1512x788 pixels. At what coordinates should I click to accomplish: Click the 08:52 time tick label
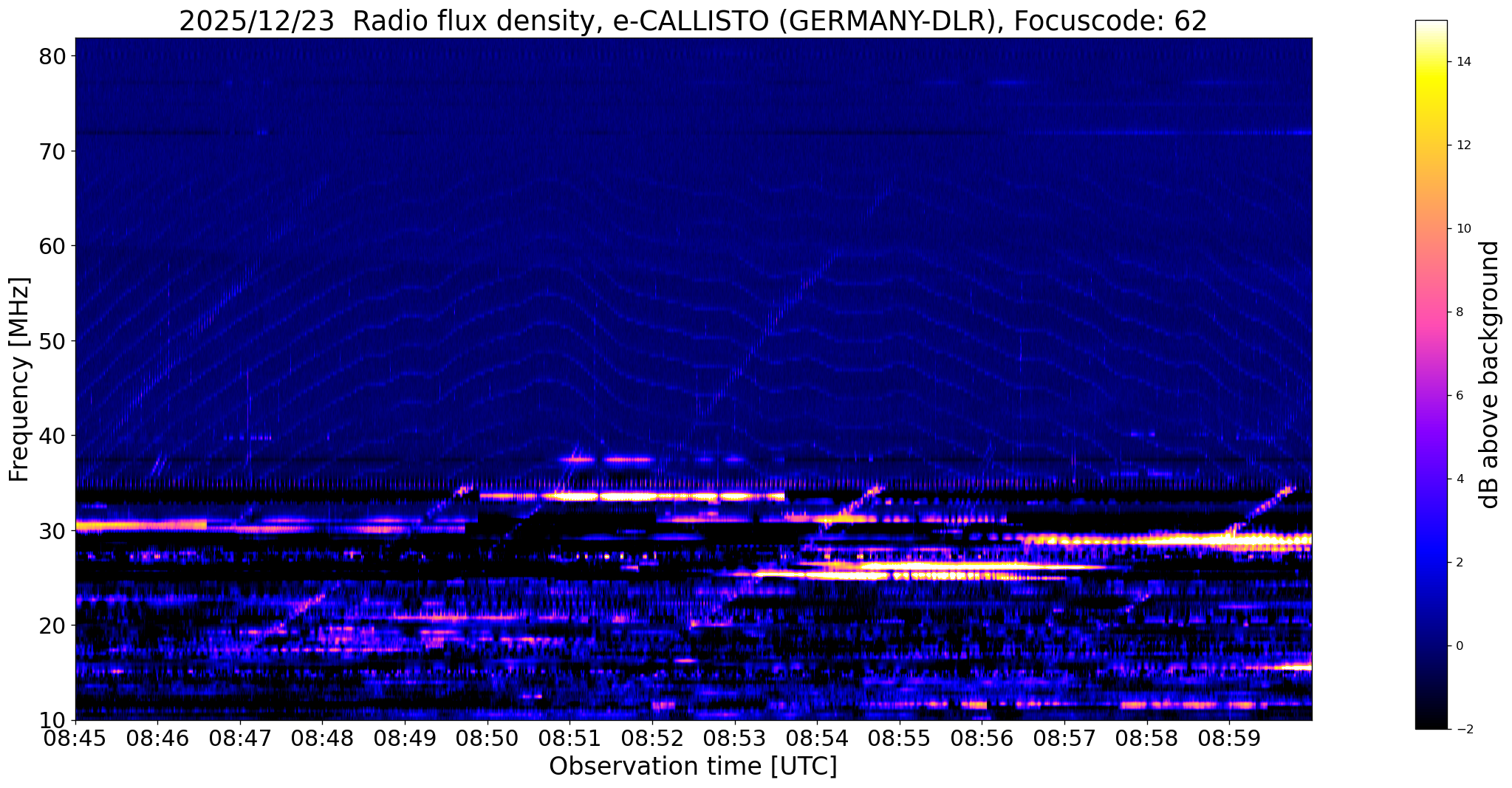(652, 738)
